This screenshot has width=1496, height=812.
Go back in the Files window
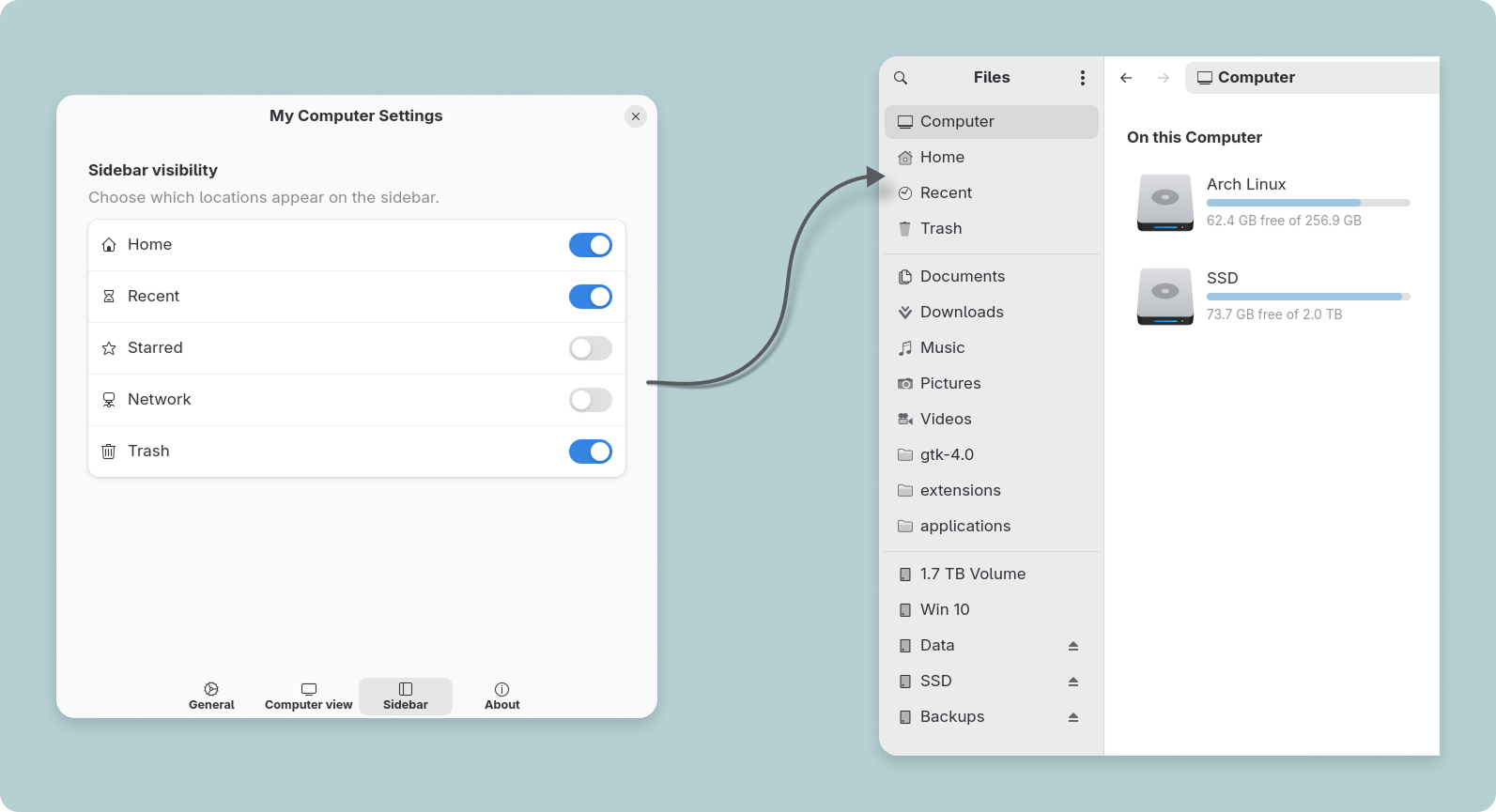coord(1126,78)
